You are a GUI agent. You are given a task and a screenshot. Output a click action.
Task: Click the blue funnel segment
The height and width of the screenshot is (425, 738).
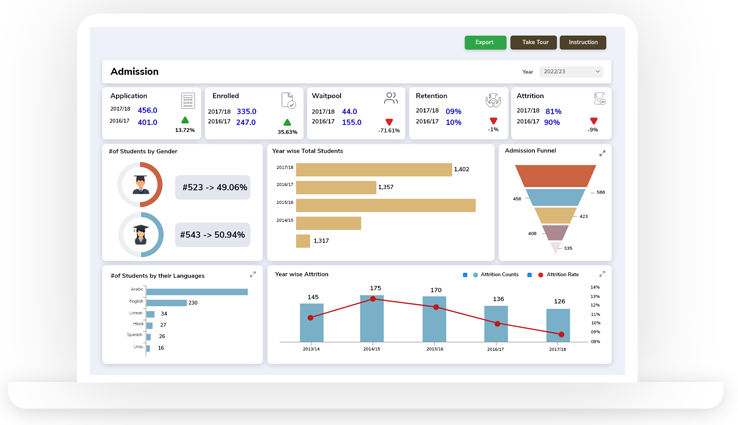click(555, 197)
